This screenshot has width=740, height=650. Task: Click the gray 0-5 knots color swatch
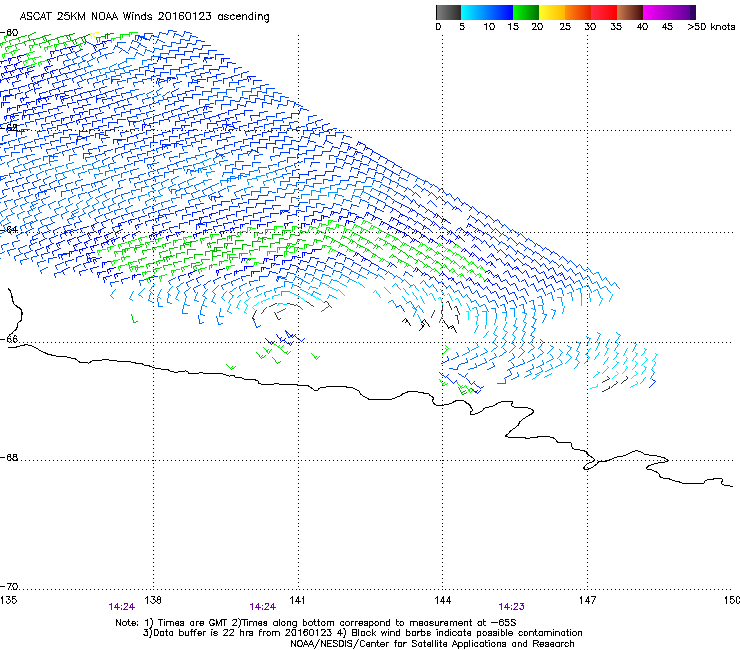(x=448, y=12)
